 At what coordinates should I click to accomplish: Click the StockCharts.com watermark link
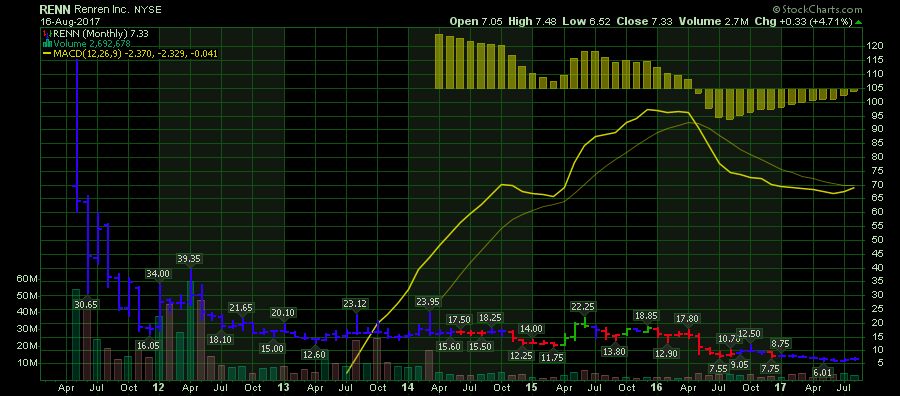coord(817,10)
